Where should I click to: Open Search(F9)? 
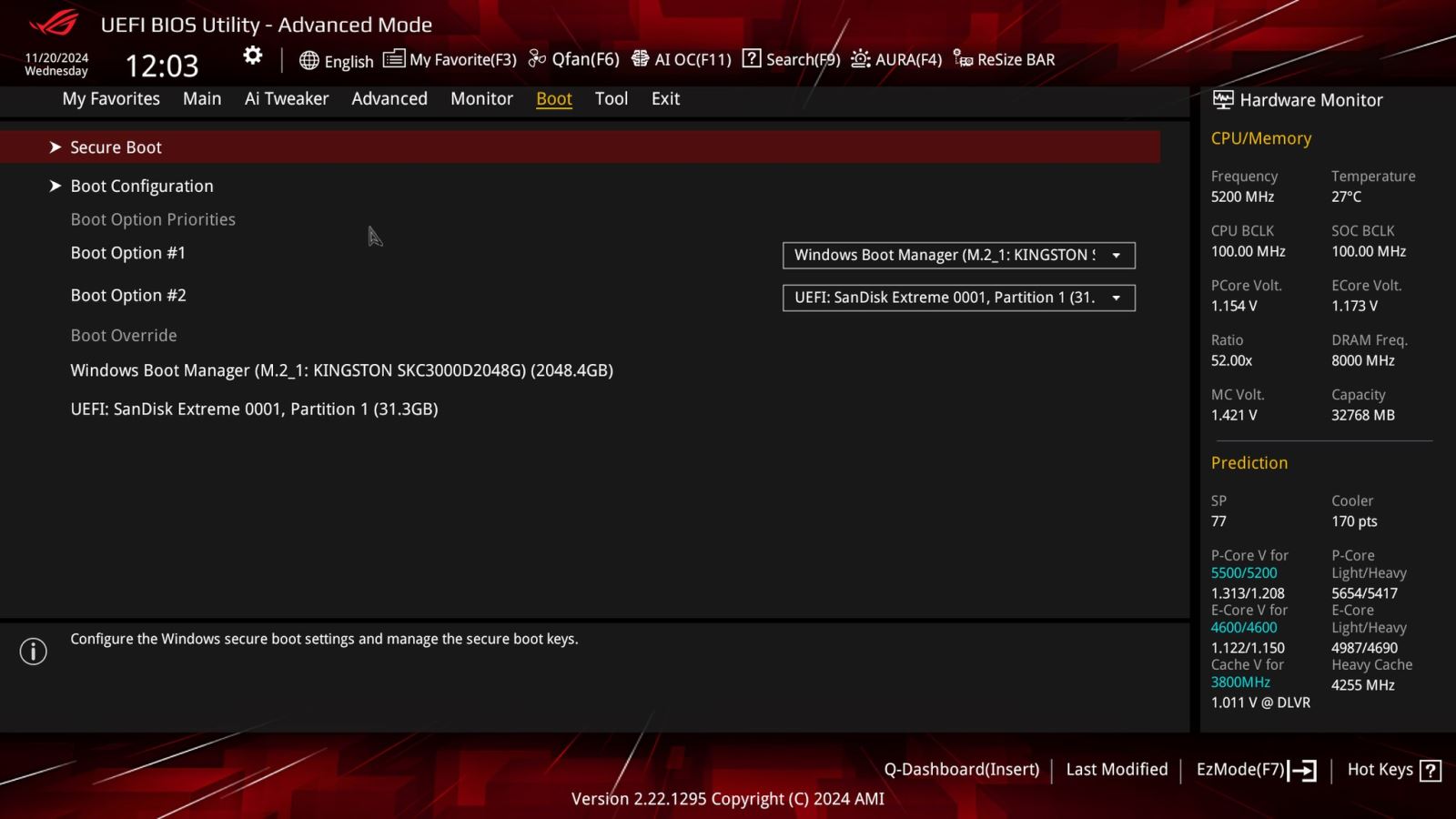click(804, 59)
